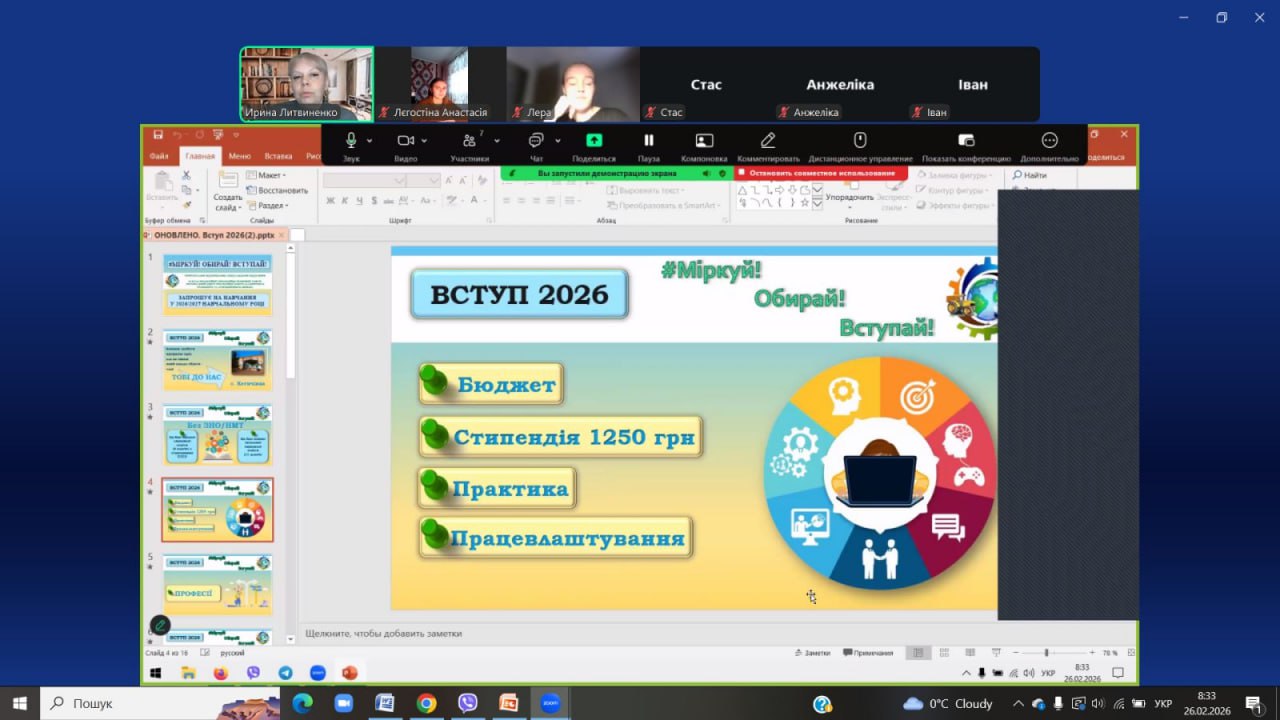Screen dimensions: 1280x720
Task: Stop sharing with the red button
Action: 821,173
